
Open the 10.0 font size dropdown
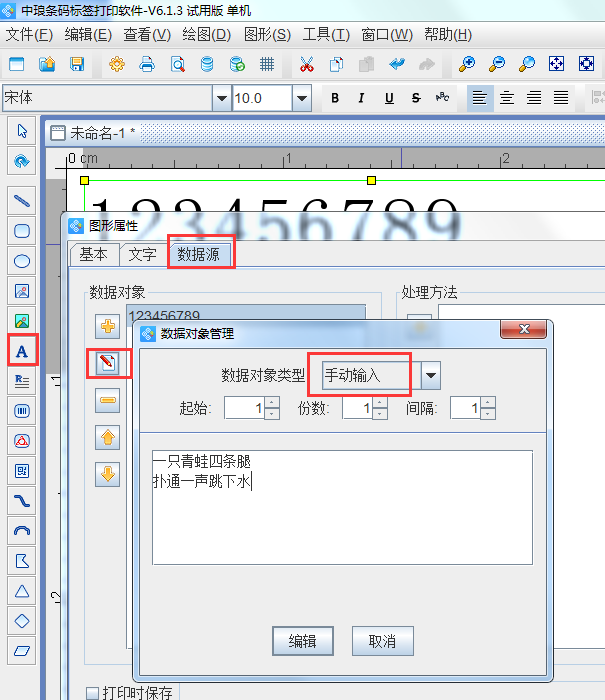pos(302,98)
